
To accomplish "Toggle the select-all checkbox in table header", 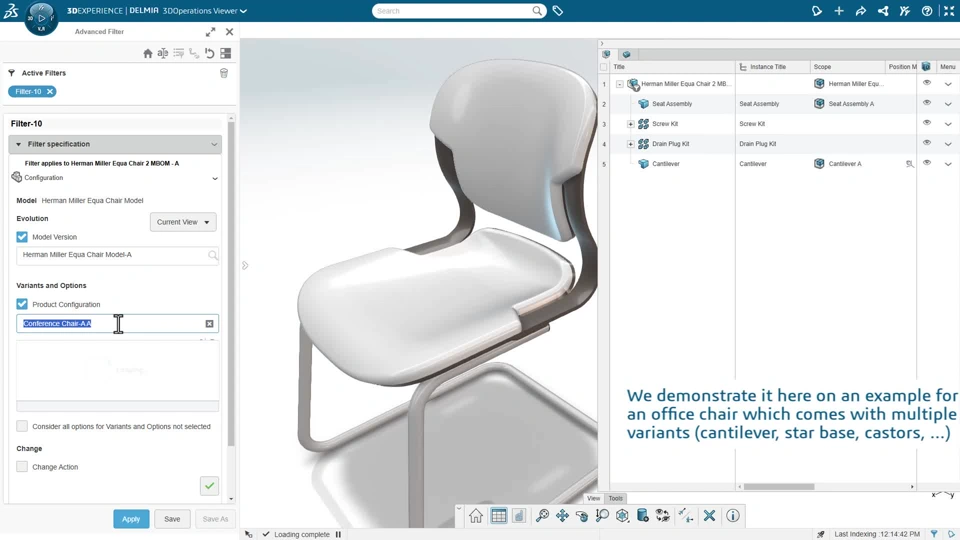I will [604, 67].
